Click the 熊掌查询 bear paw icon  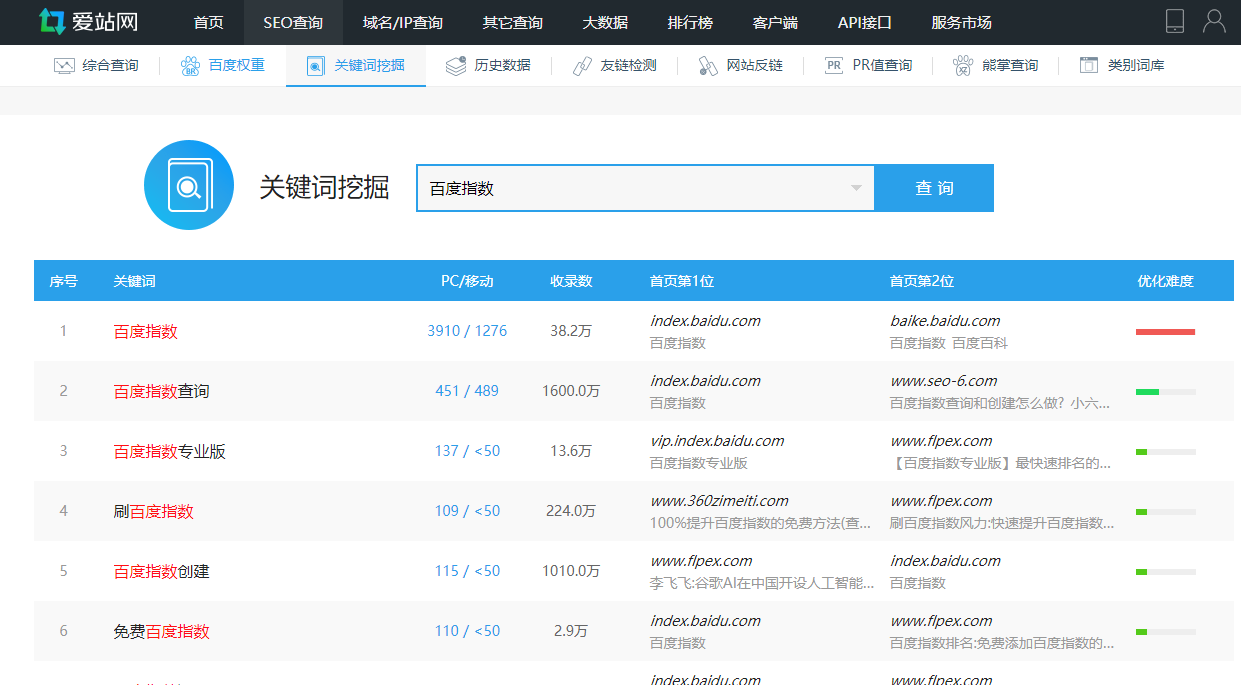pos(963,66)
